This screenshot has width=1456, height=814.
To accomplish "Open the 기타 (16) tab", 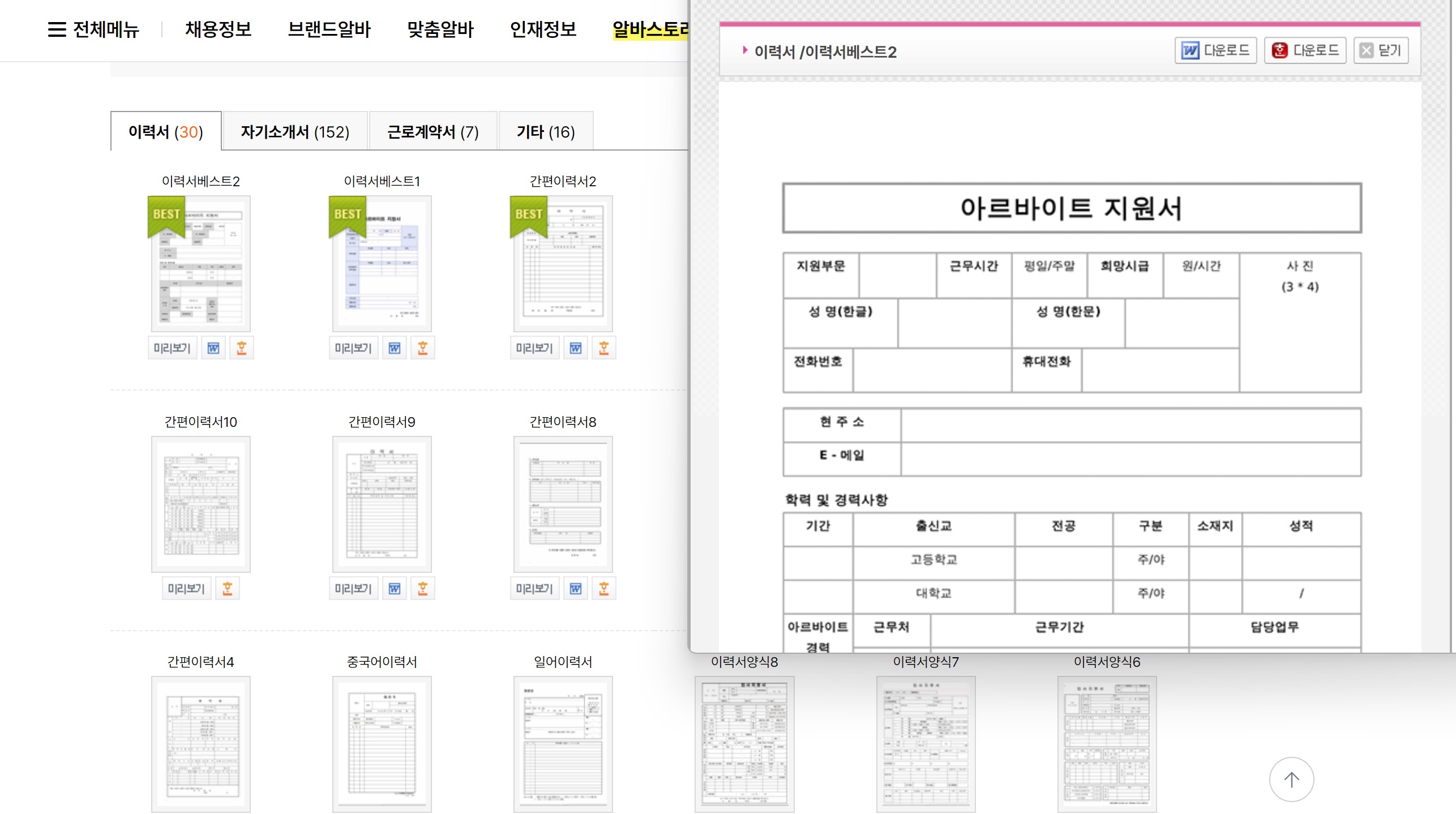I will [546, 132].
